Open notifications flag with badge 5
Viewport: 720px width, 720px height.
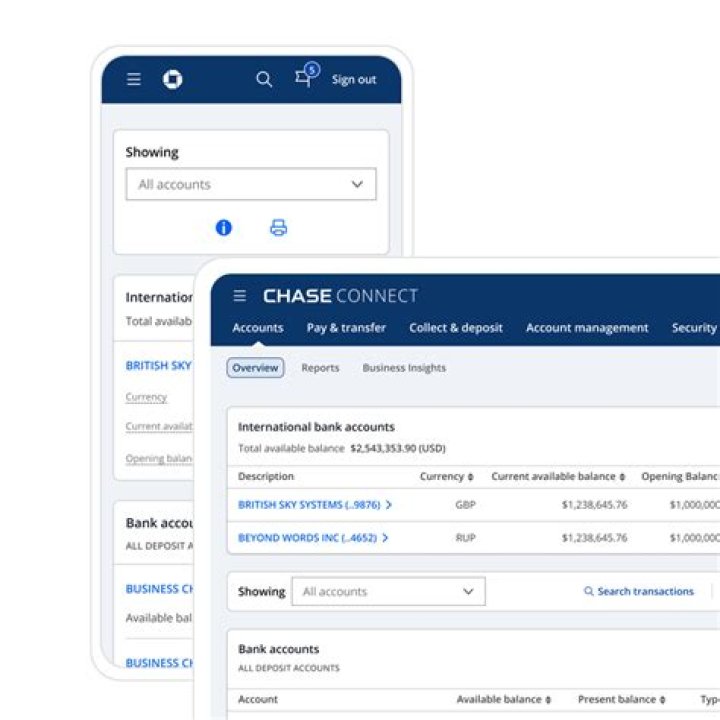point(304,78)
